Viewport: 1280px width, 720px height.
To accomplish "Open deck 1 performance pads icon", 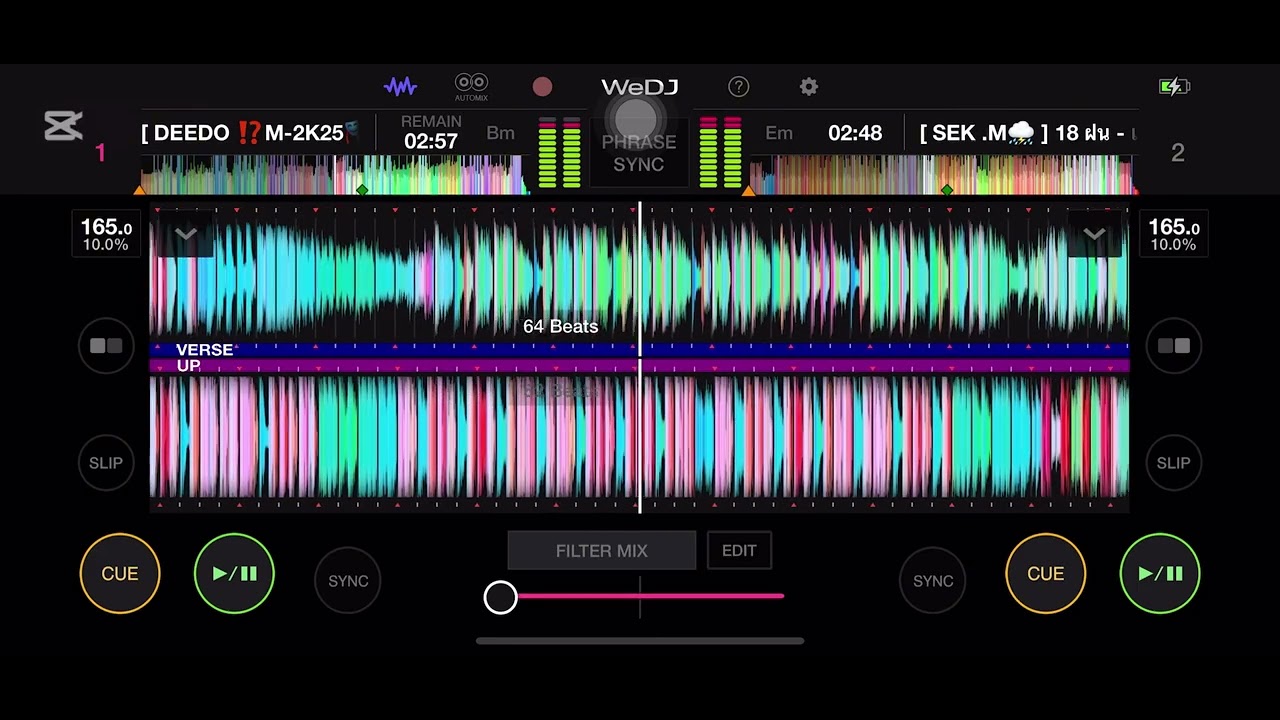I will [x=106, y=346].
